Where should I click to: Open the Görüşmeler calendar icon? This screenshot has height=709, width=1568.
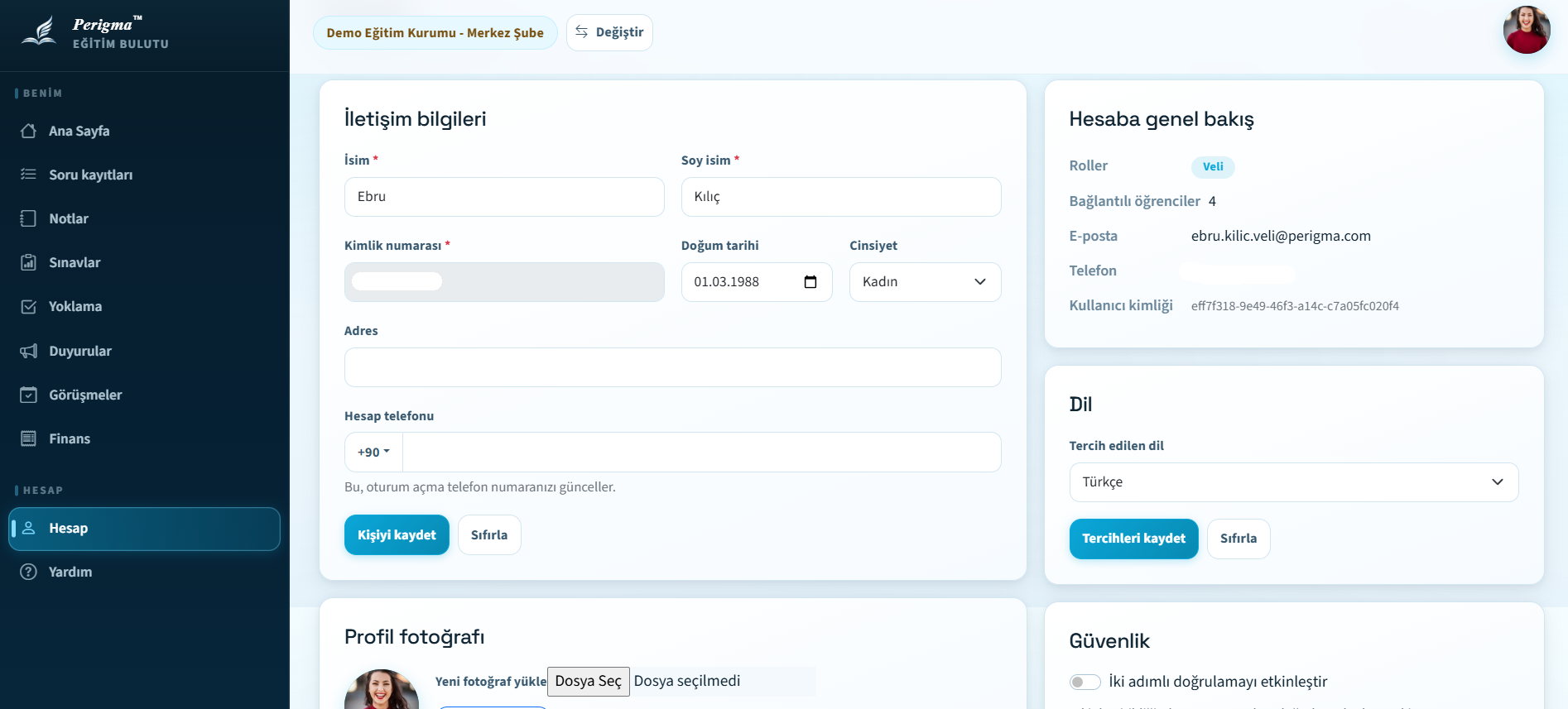pyautogui.click(x=28, y=395)
